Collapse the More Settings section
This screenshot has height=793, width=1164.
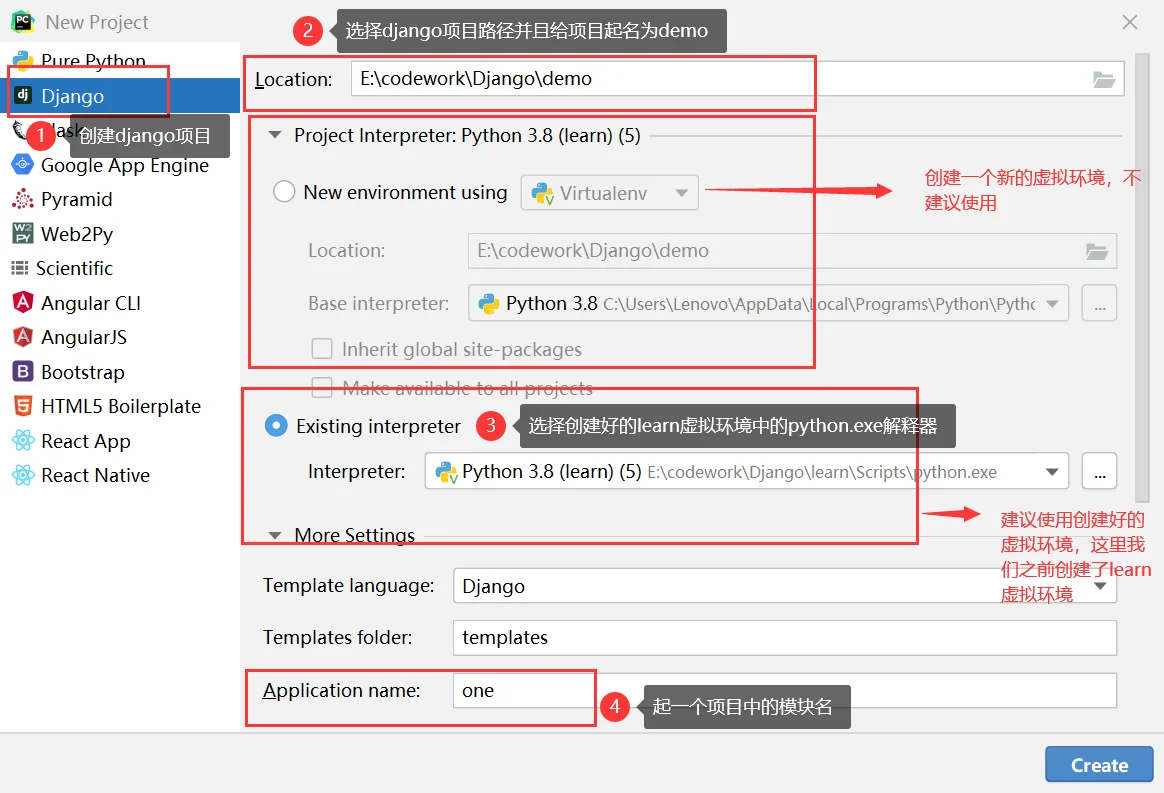click(x=275, y=535)
